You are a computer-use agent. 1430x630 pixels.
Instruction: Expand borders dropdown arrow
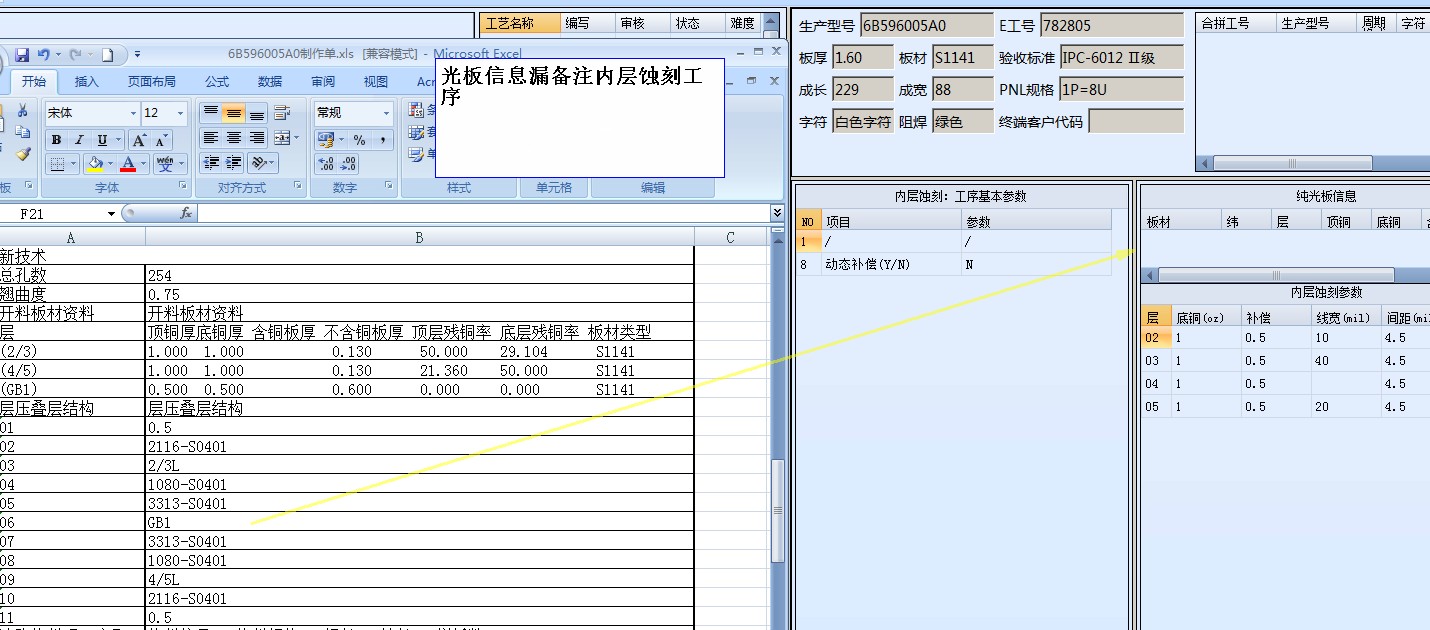coord(73,164)
